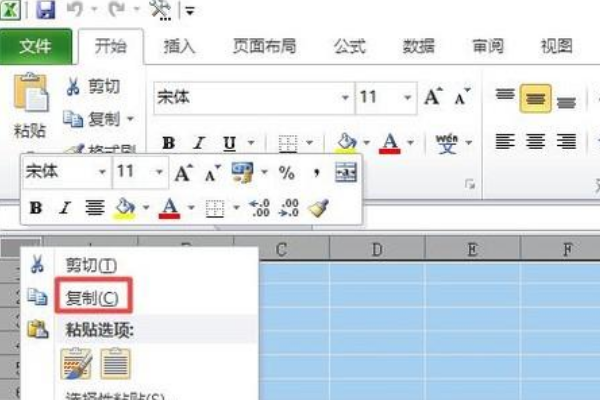Choose 剪切(T) from the context menu
The height and width of the screenshot is (400, 600).
point(91,265)
